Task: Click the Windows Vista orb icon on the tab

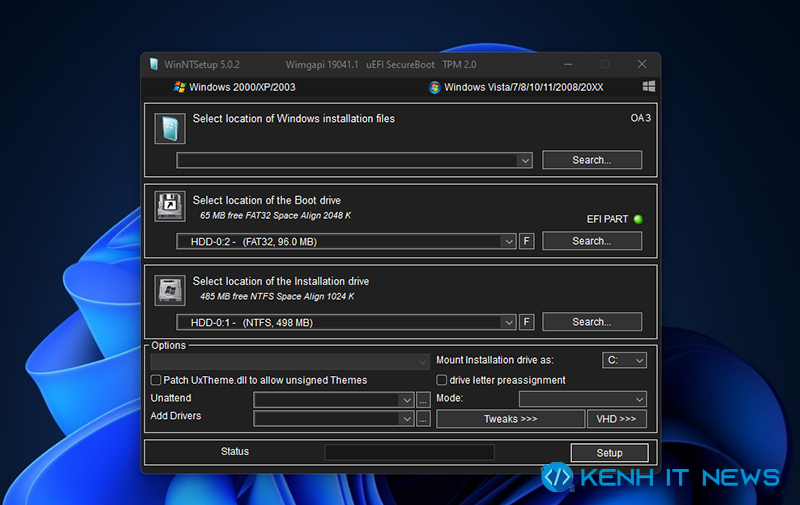Action: point(435,87)
